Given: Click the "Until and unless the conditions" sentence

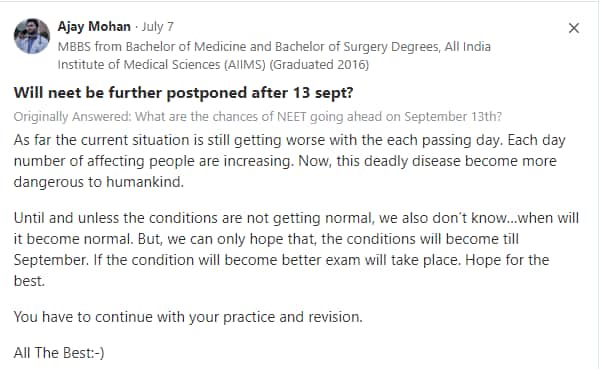Looking at the screenshot, I should point(296,218).
